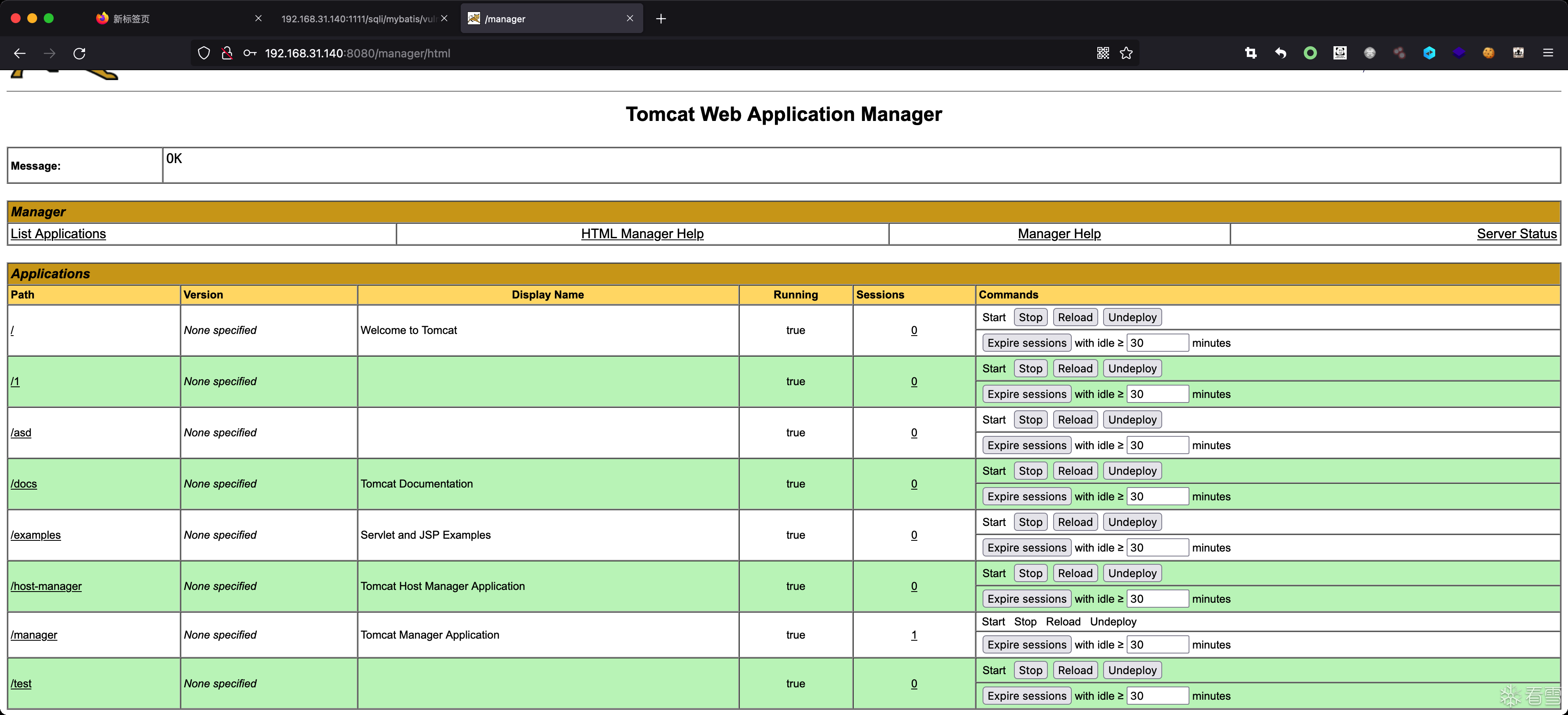This screenshot has height=715, width=1568.
Task: Open the Firefox hamburger menu
Action: pyautogui.click(x=1548, y=53)
